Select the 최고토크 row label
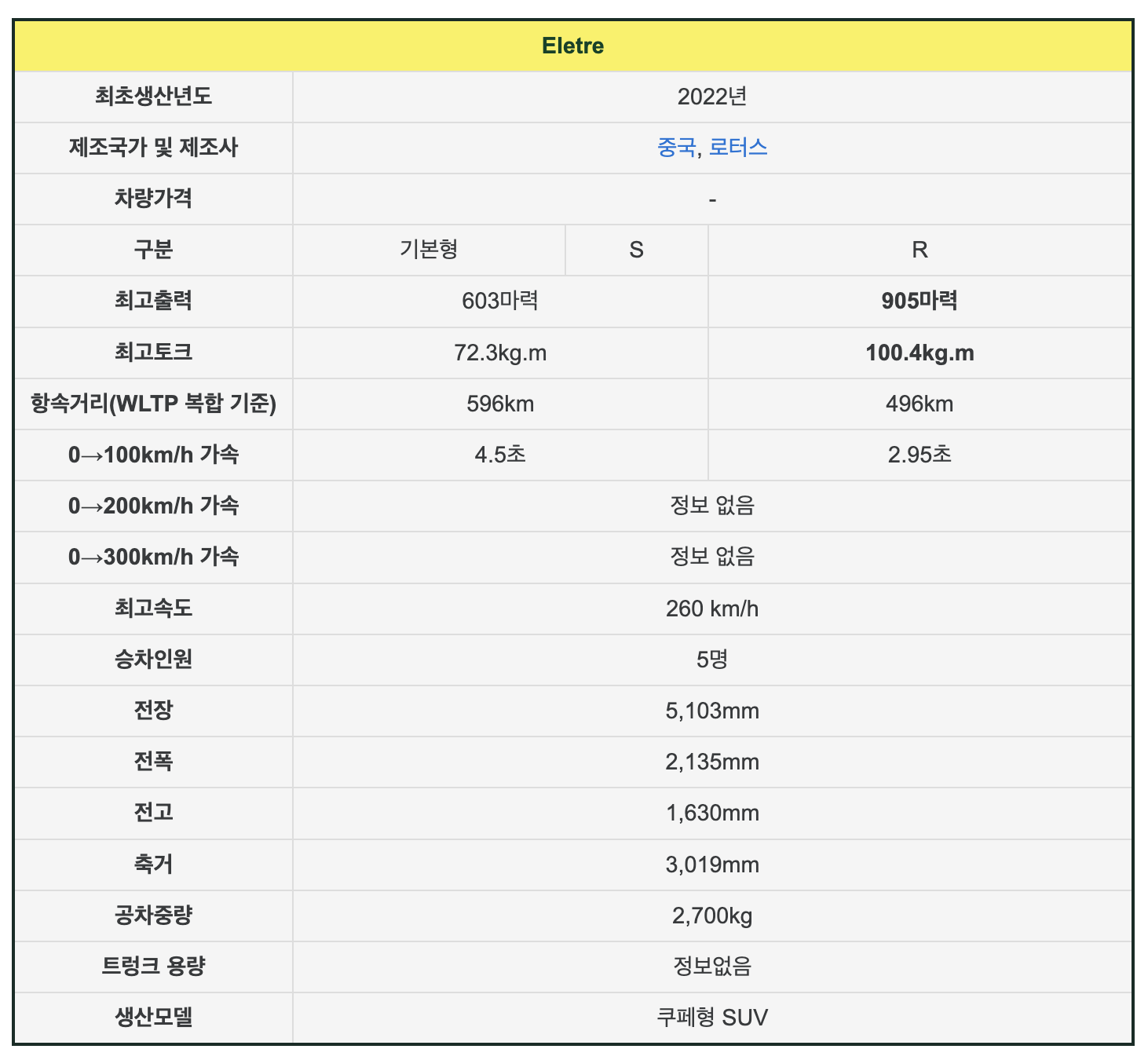 pyautogui.click(x=153, y=353)
